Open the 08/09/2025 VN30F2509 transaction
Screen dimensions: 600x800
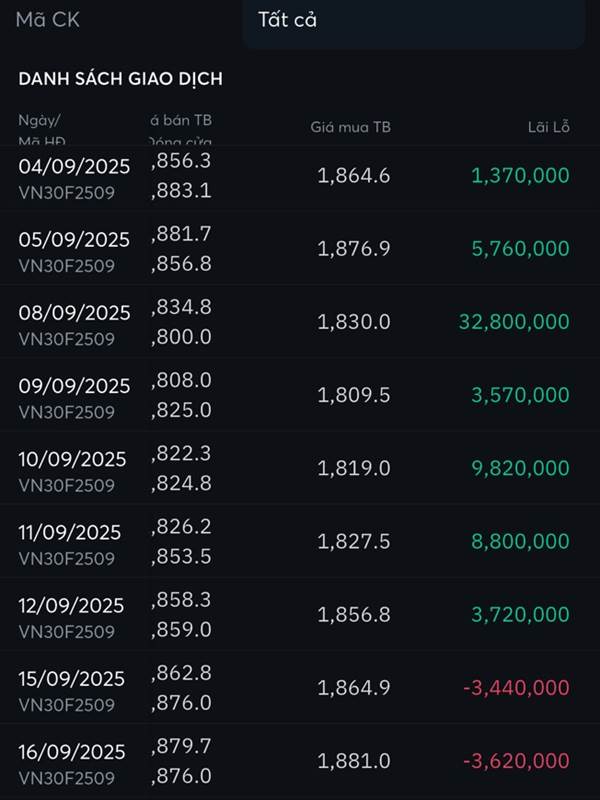tap(300, 322)
